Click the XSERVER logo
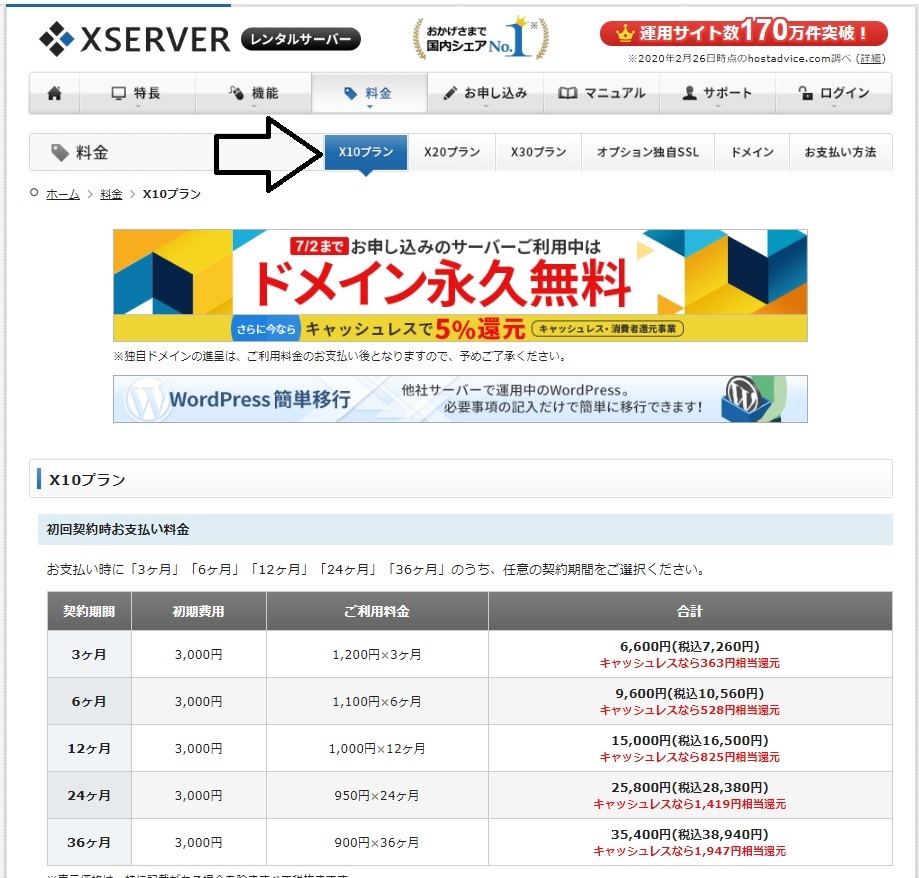This screenshot has height=878, width=919. [x=135, y=39]
